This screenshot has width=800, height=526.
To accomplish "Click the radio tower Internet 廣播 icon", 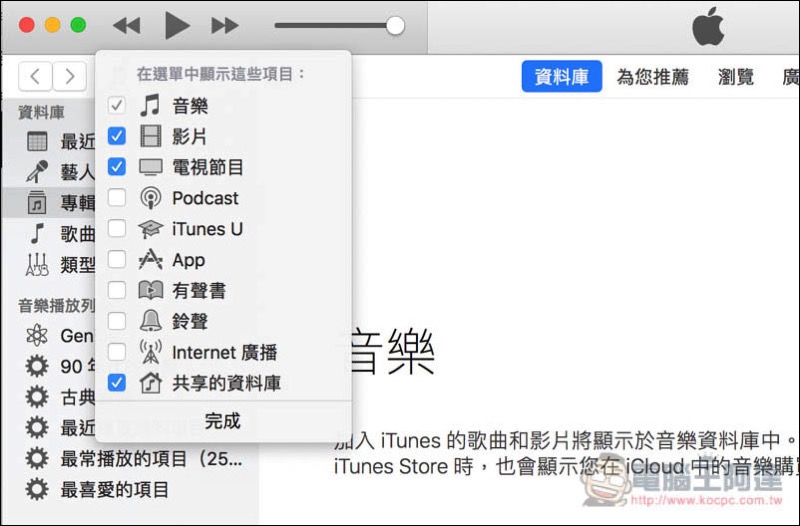I will tap(151, 352).
